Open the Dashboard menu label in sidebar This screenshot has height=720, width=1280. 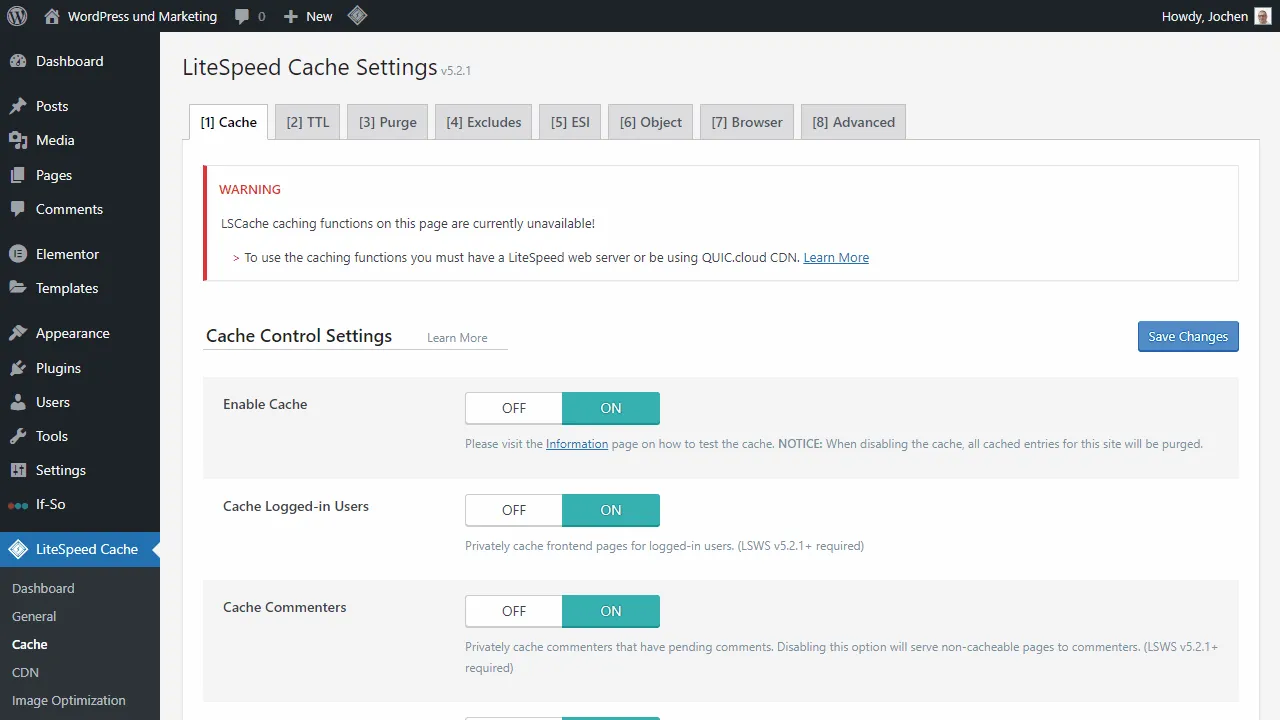click(69, 61)
